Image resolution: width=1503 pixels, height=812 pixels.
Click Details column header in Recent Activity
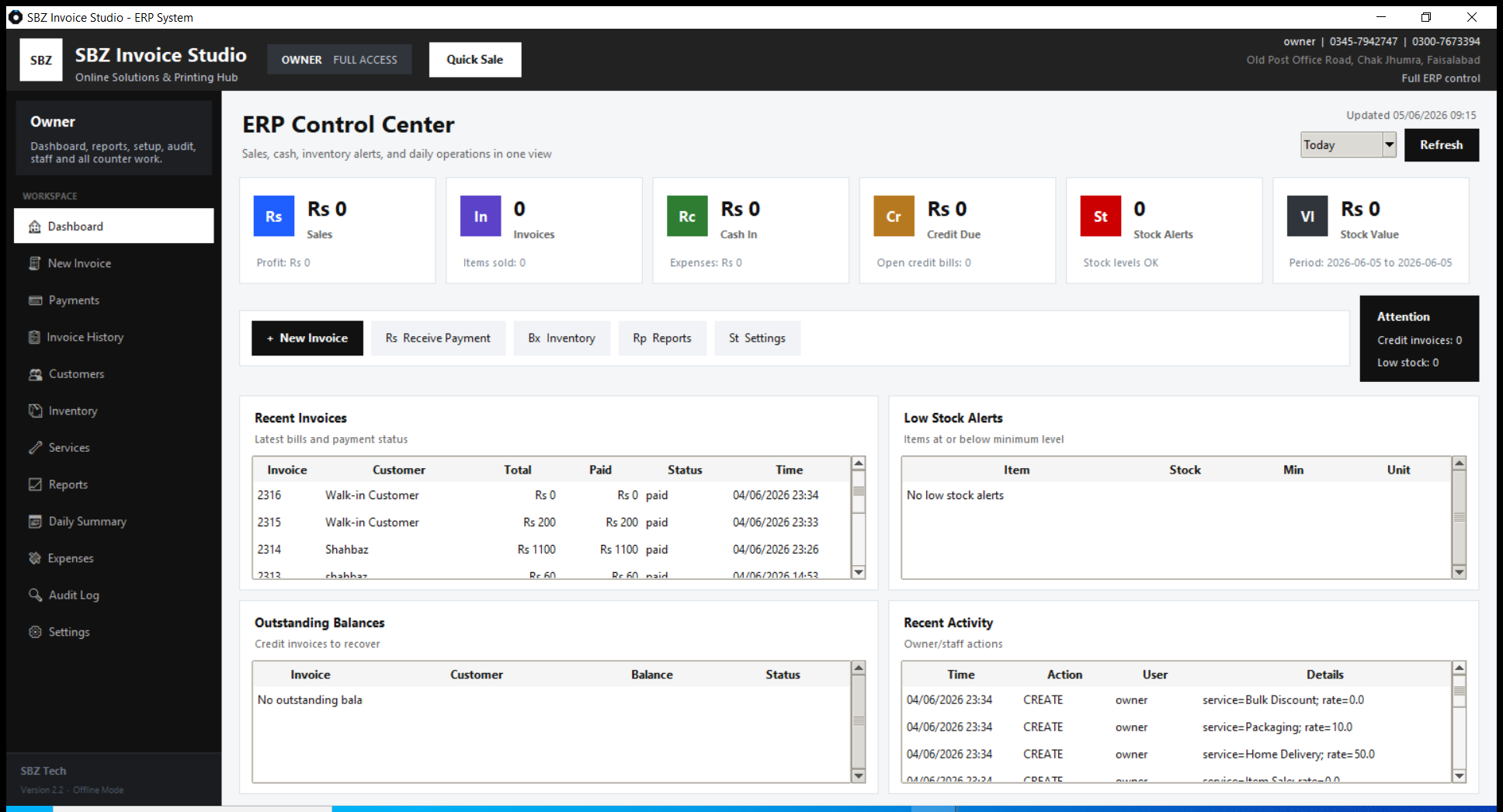click(1324, 675)
